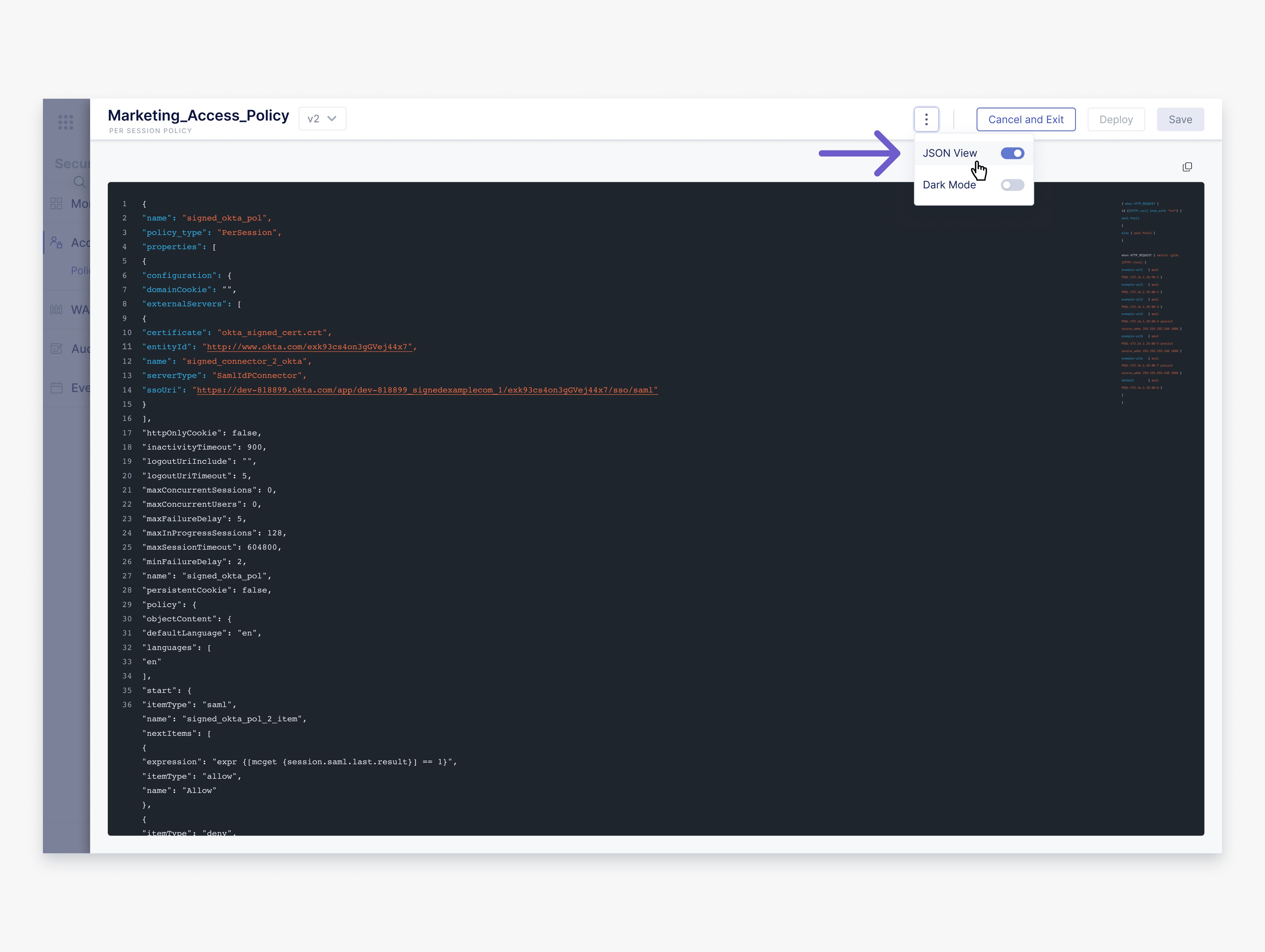Screen dimensions: 1265x952
Task: Click the Events calendar sidebar icon
Action: point(56,388)
